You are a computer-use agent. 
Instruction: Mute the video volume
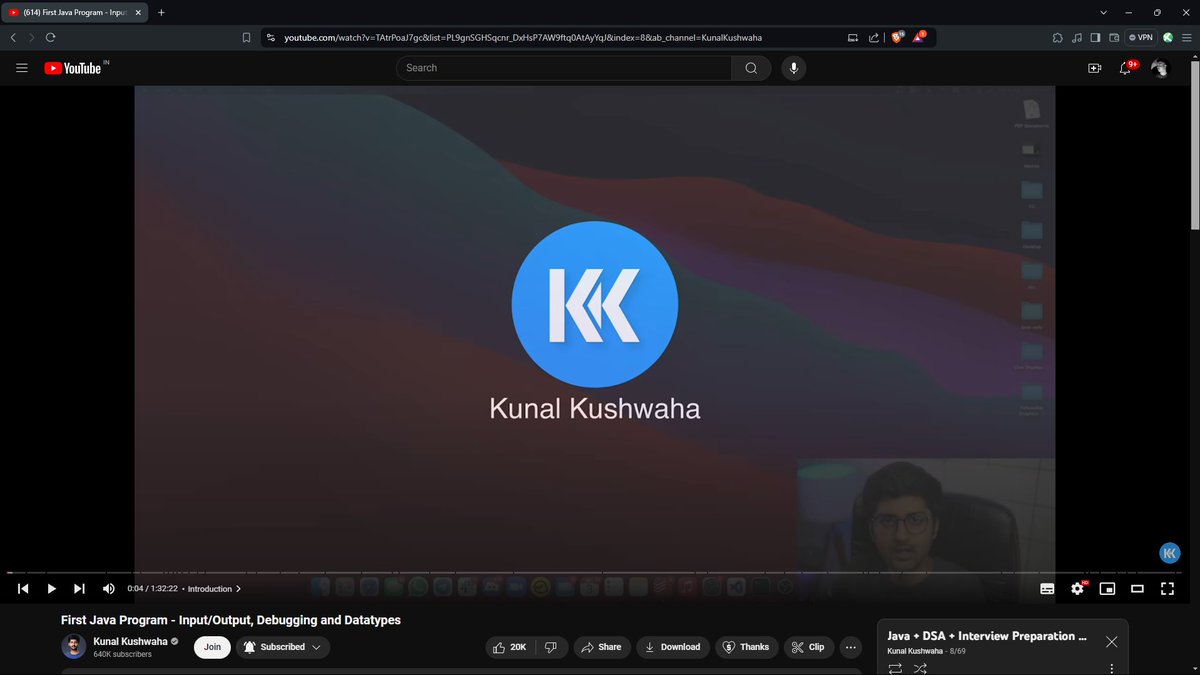pyautogui.click(x=108, y=589)
